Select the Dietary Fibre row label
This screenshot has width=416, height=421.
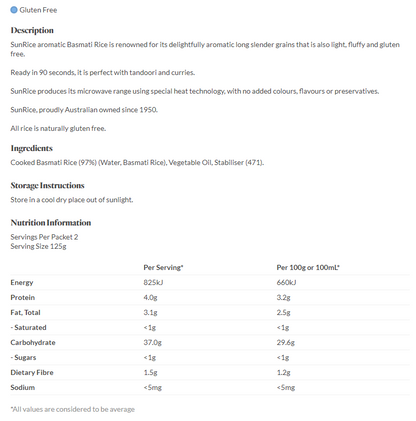click(32, 372)
